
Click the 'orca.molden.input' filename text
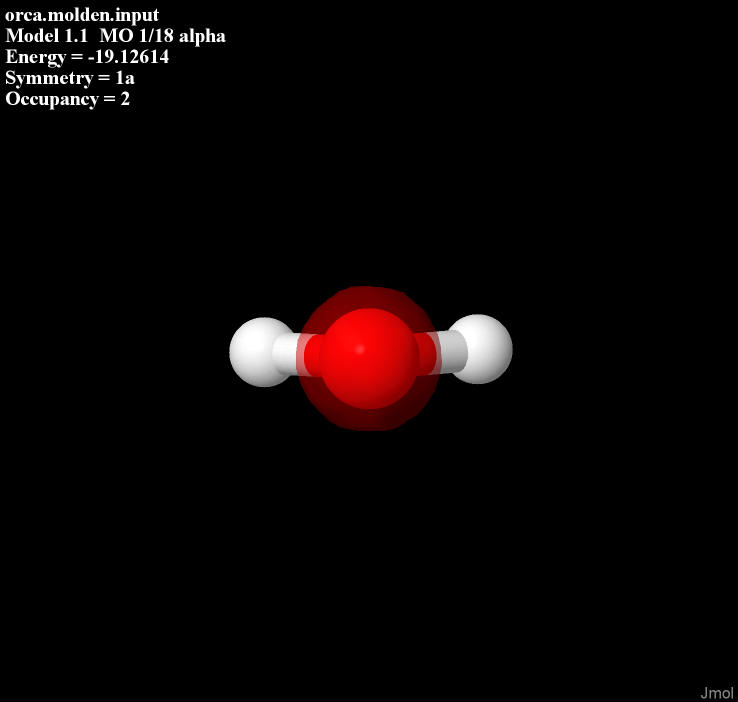point(82,15)
